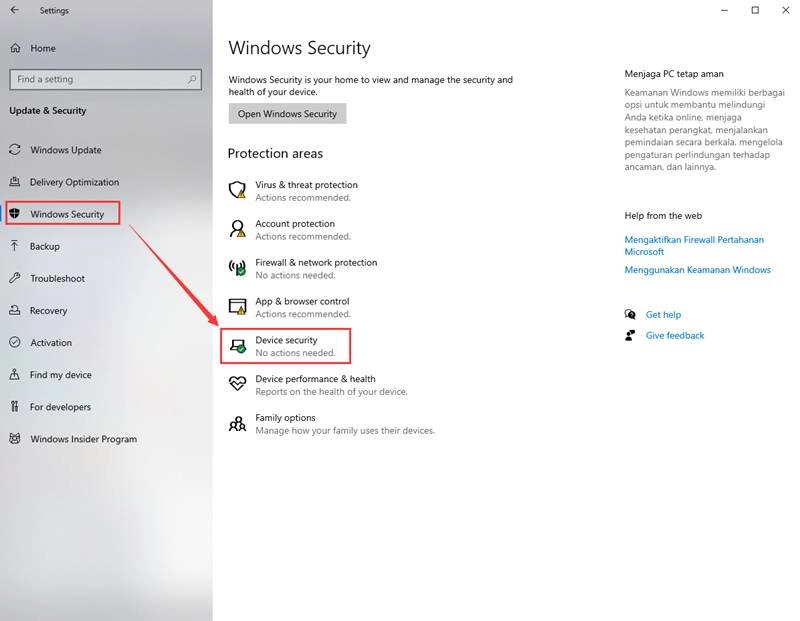Click the Device security laptop icon
Screen dimensions: 800x621
click(x=238, y=346)
